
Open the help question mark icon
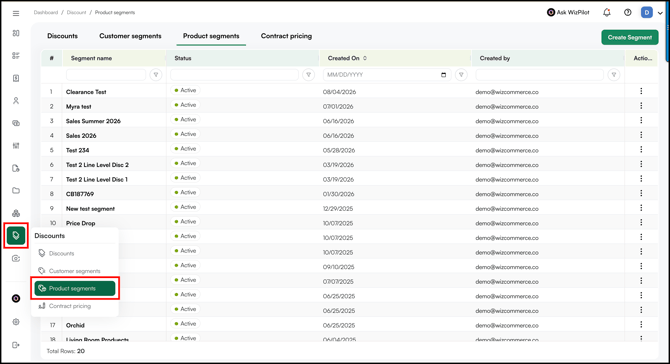coord(627,13)
